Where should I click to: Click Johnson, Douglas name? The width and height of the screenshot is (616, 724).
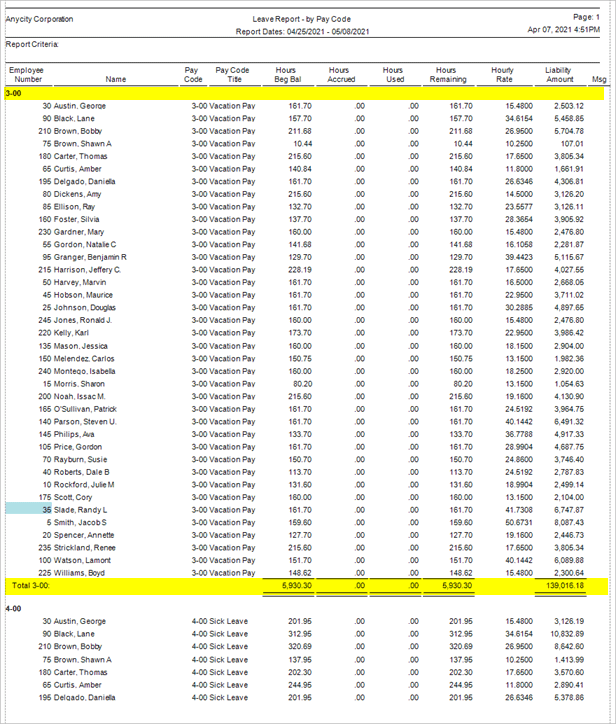pos(85,308)
